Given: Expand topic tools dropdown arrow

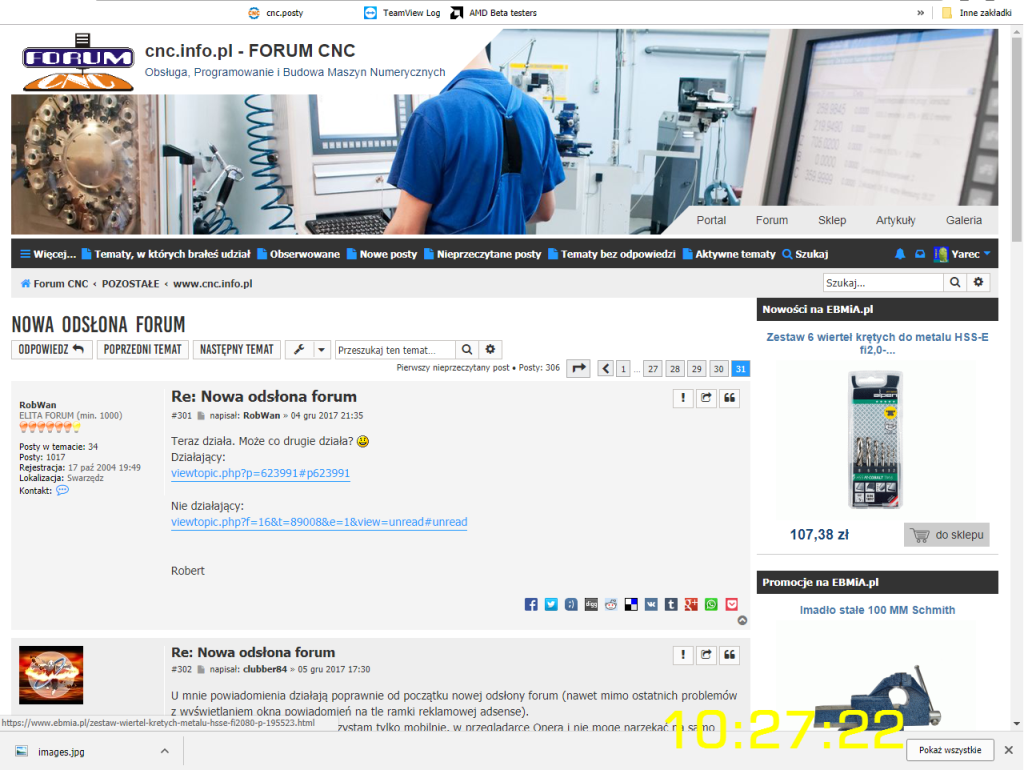Looking at the screenshot, I should 321,349.
